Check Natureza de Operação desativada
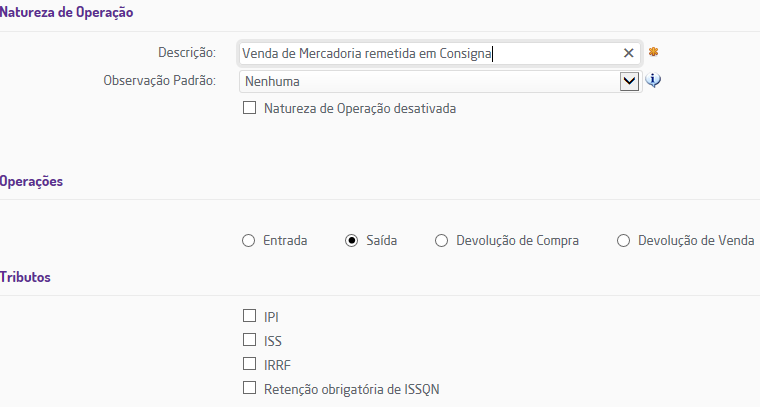 pyautogui.click(x=250, y=108)
